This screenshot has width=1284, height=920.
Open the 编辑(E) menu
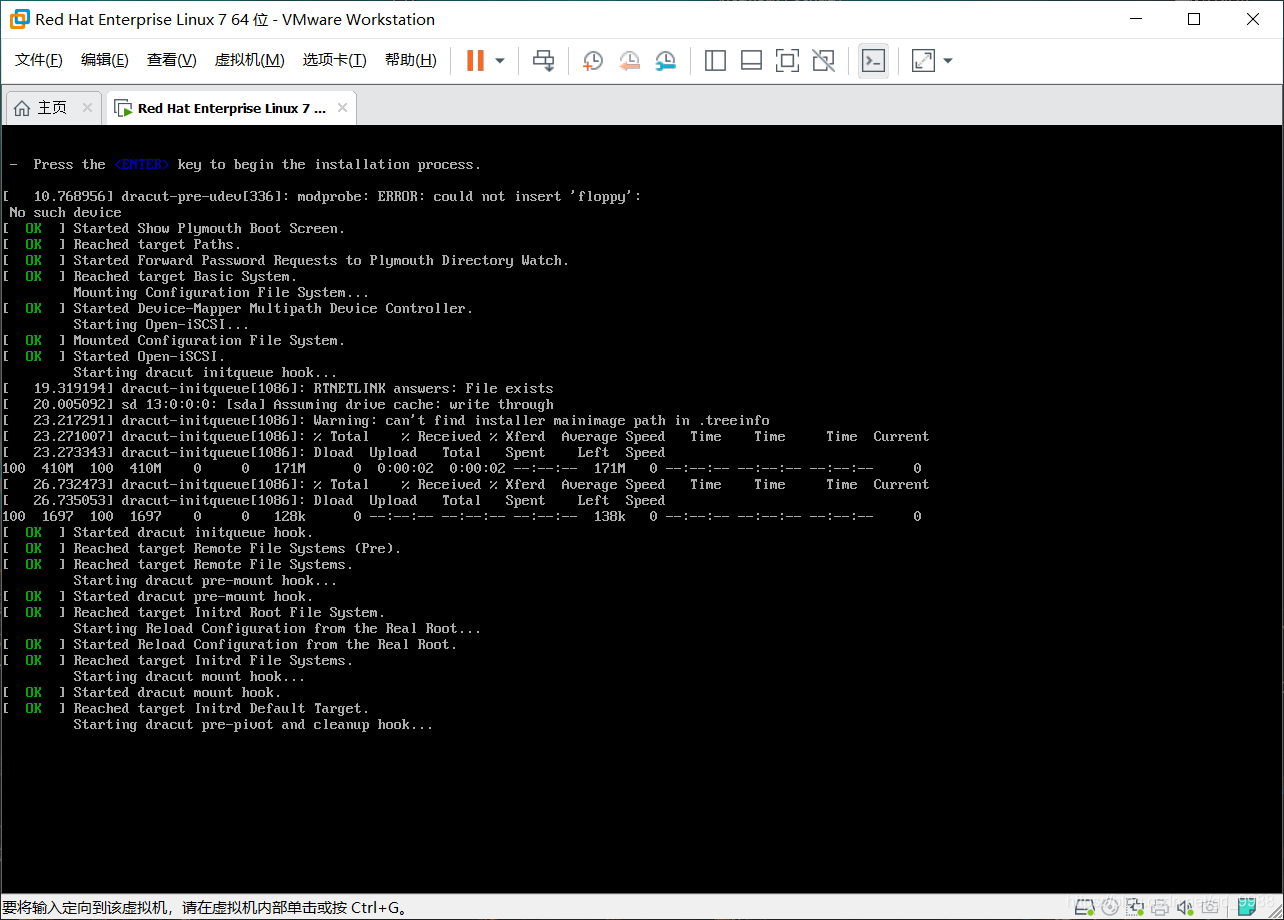pos(105,61)
